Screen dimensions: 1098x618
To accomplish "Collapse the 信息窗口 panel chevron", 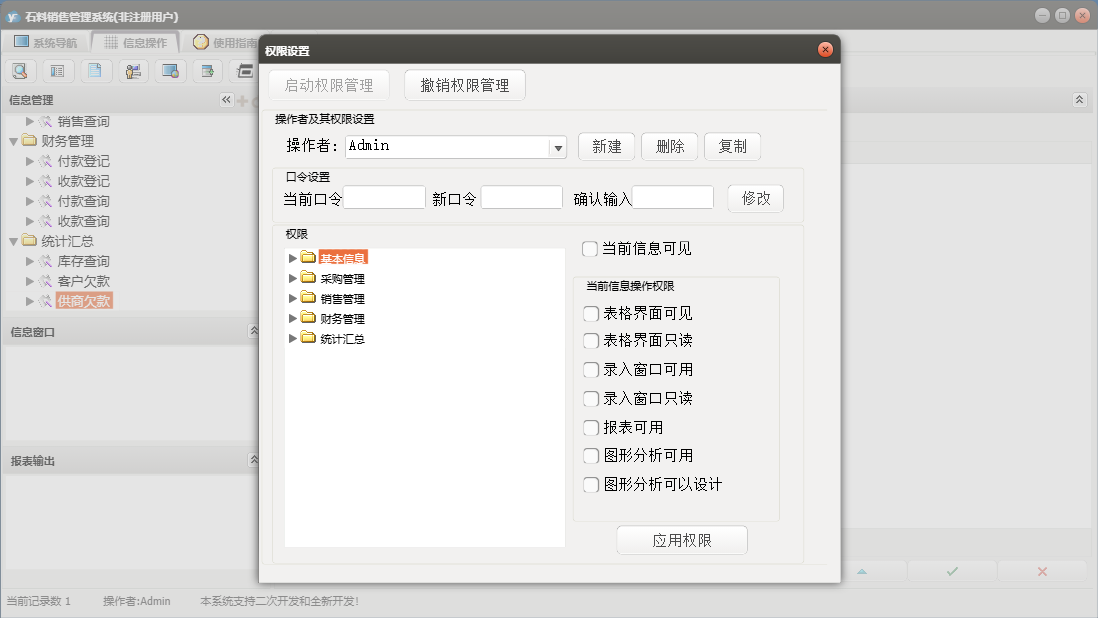I will [254, 330].
